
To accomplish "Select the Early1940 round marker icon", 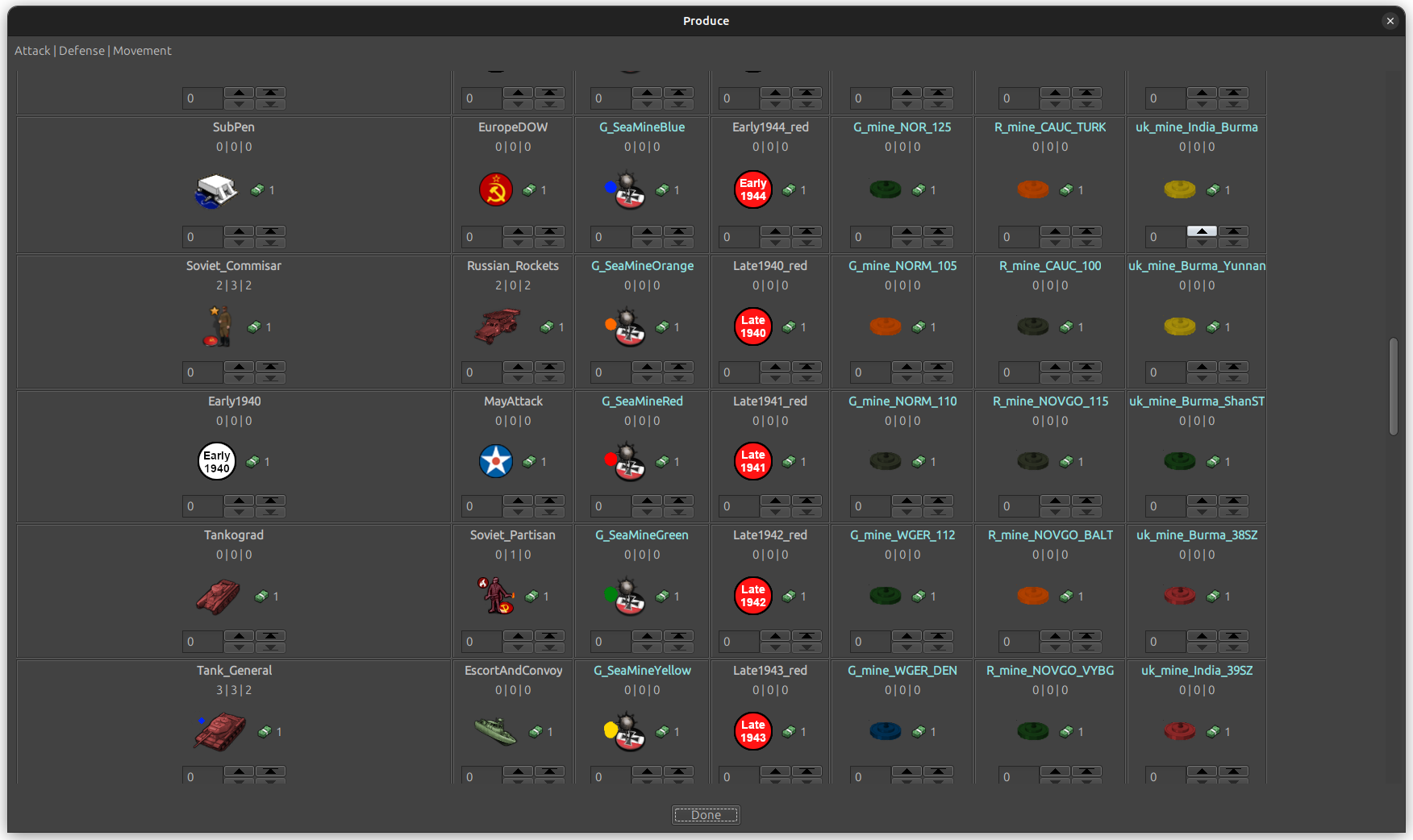I will (x=216, y=461).
